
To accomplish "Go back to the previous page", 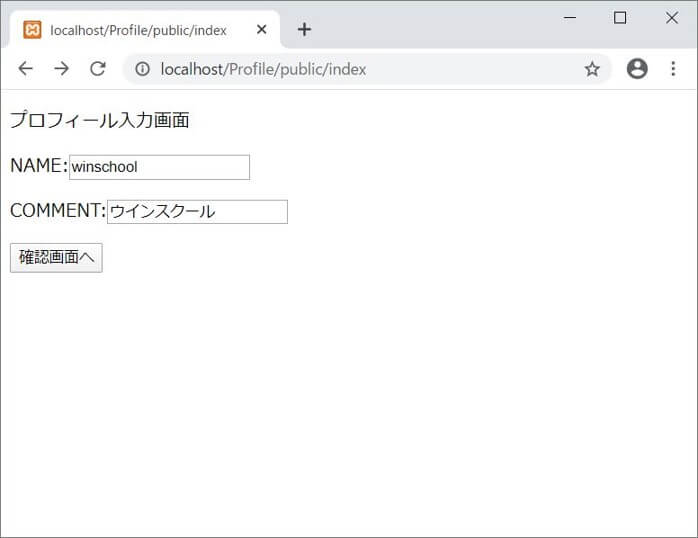I will [x=26, y=69].
